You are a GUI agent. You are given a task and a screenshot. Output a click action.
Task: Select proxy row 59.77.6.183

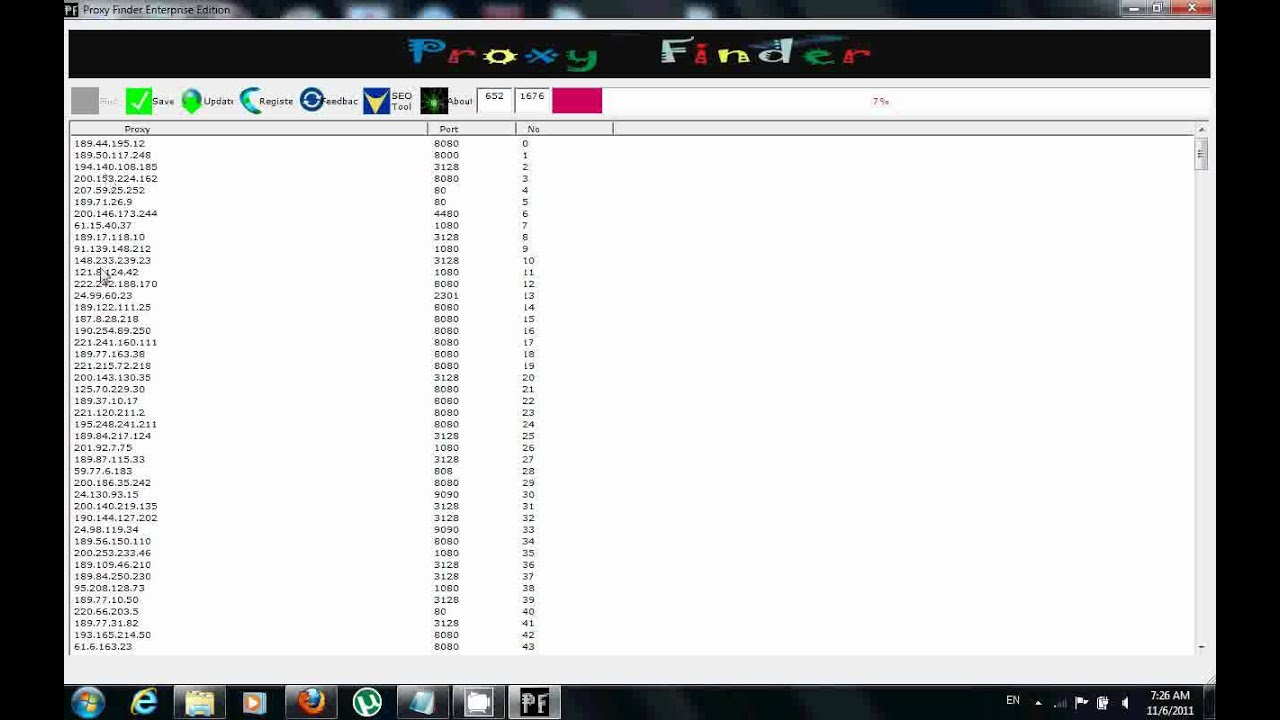pyautogui.click(x=103, y=471)
